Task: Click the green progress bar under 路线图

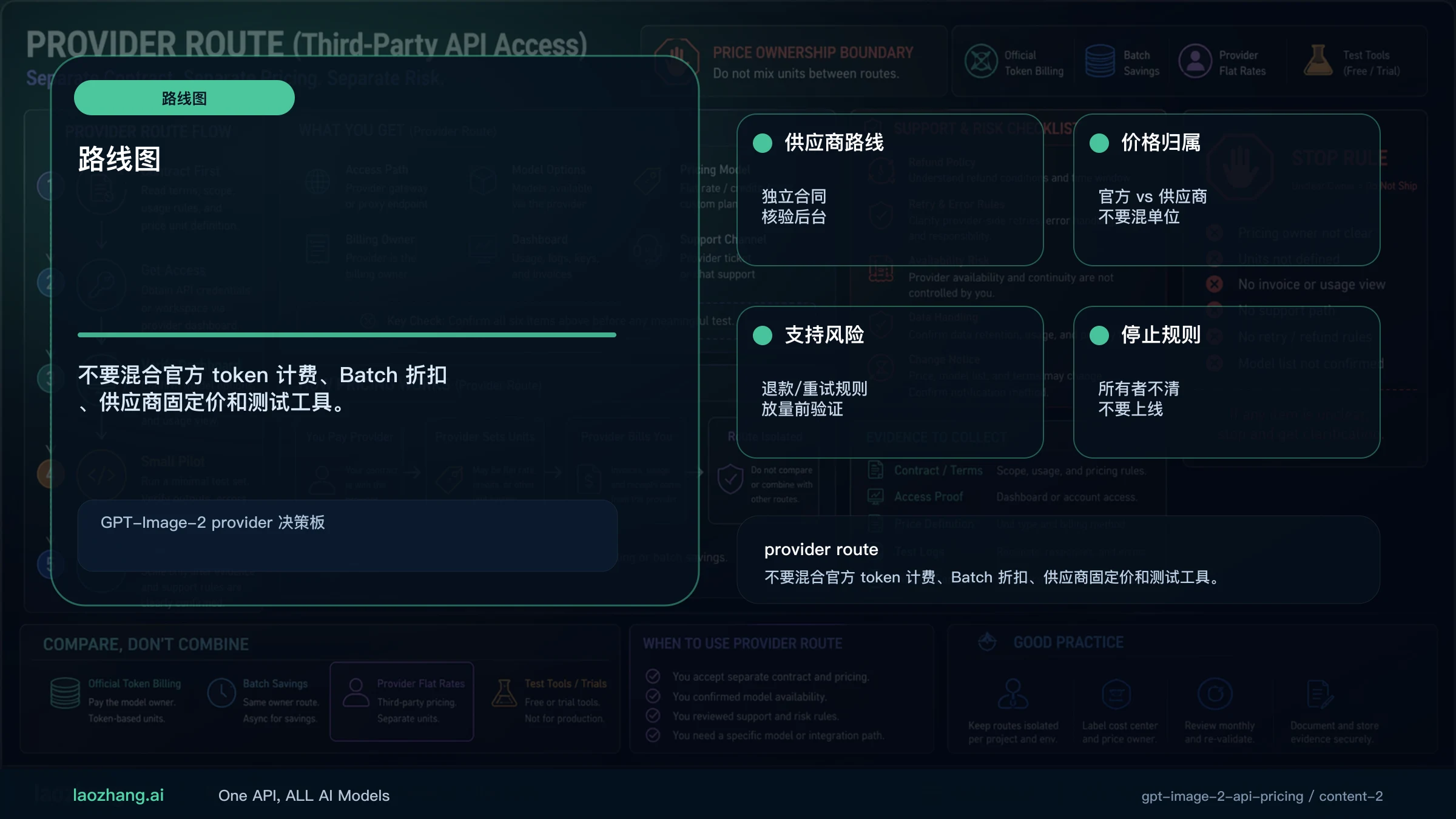Action: [347, 334]
